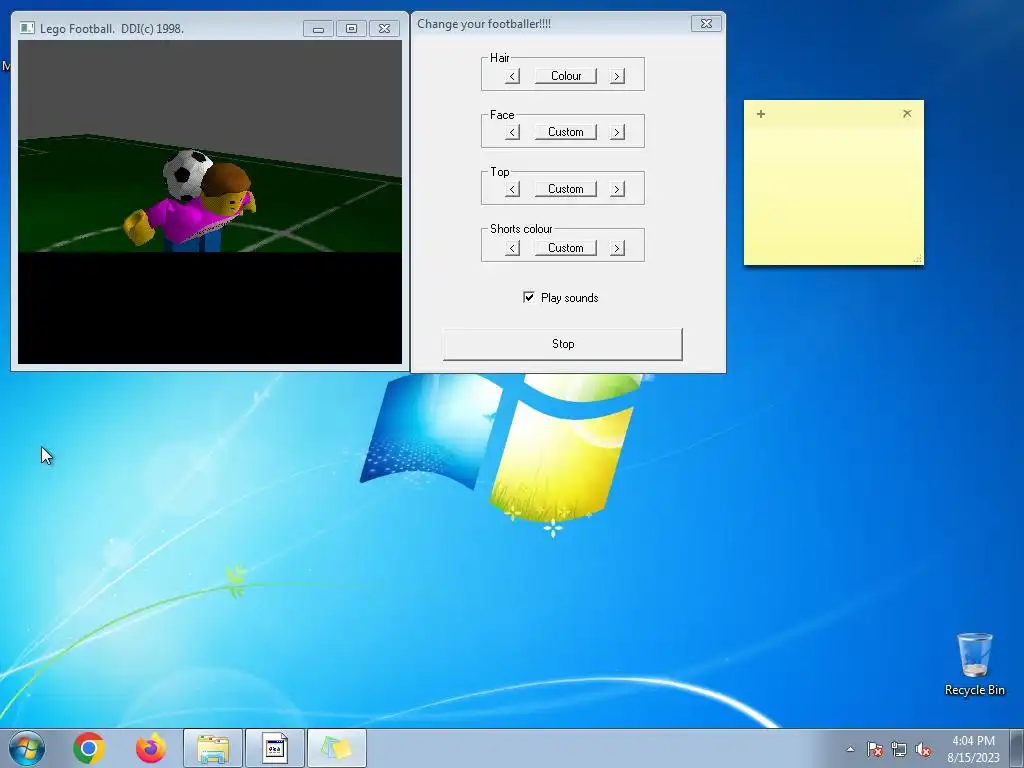Minimize the Lego Football window
The height and width of the screenshot is (768, 1024).
coord(318,29)
